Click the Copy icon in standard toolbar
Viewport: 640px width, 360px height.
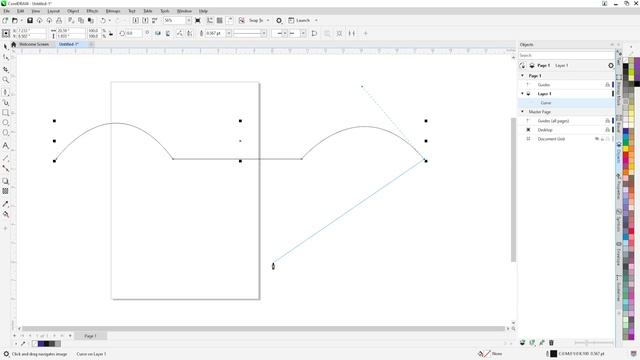[81, 20]
